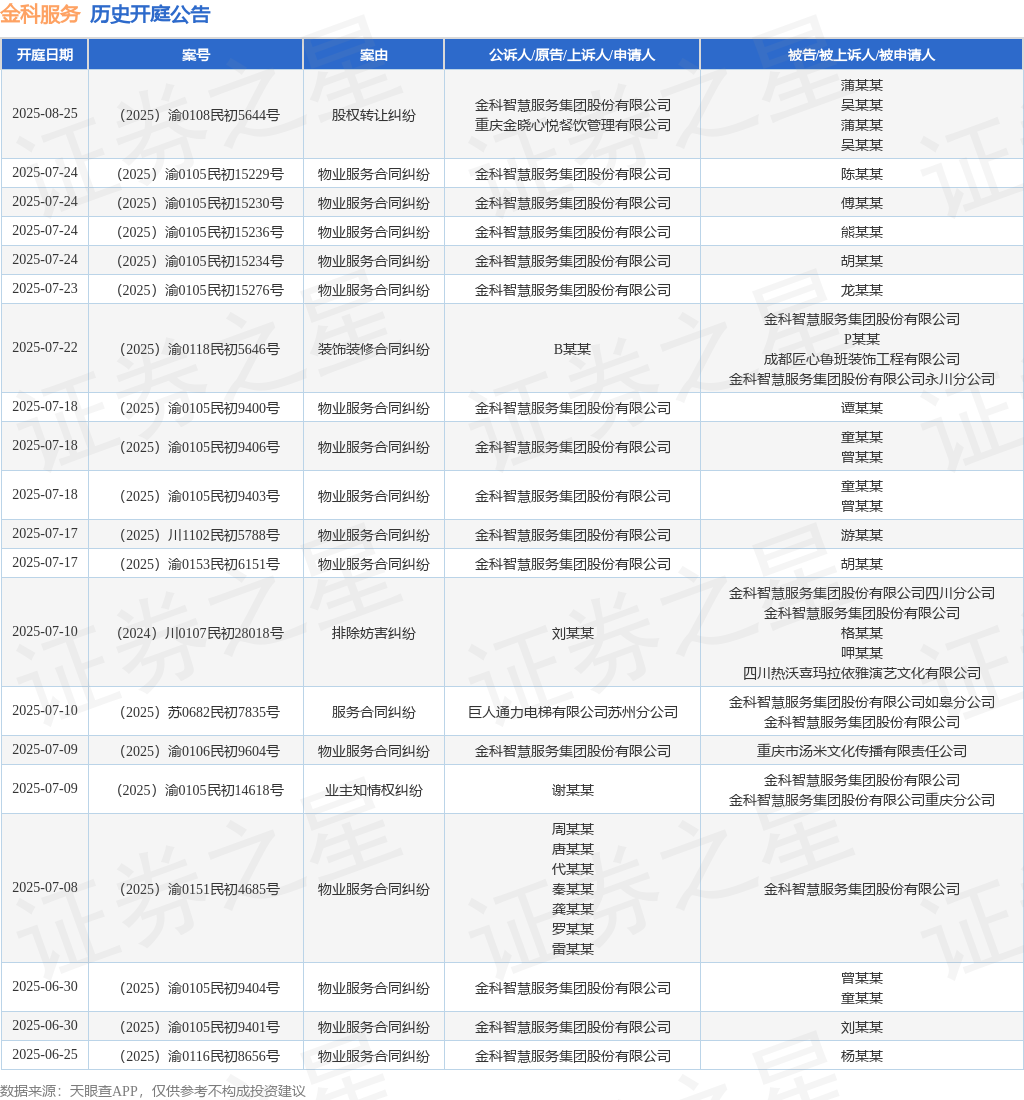Click defendant 金科智慧服务集团股份有限公司四川分公司
Image resolution: width=1024 pixels, height=1100 pixels.
coord(861,593)
